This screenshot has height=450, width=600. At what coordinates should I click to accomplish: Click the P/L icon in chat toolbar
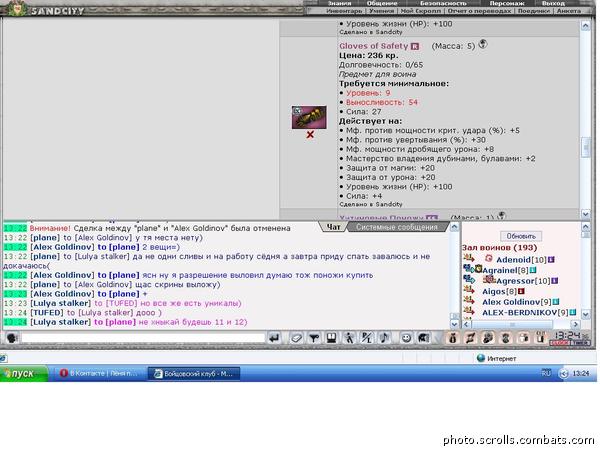tap(367, 338)
